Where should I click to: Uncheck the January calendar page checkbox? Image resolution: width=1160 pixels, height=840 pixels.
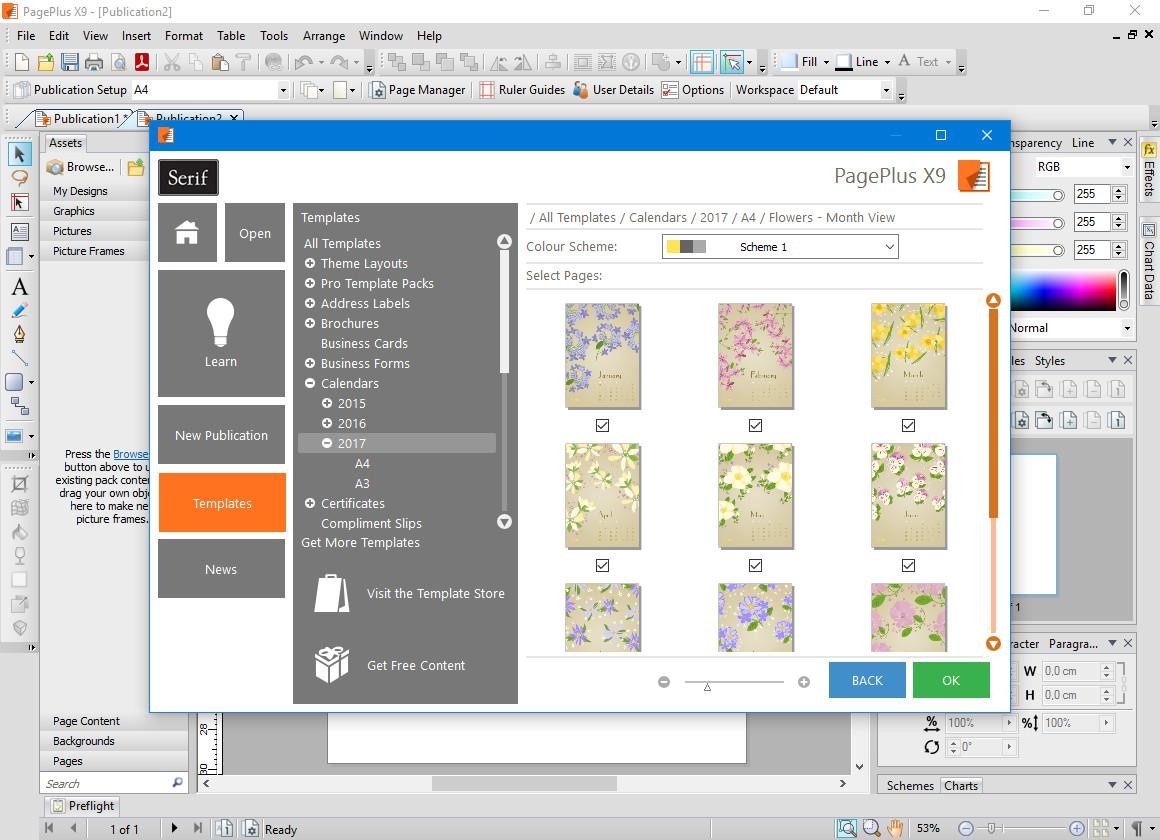(602, 426)
